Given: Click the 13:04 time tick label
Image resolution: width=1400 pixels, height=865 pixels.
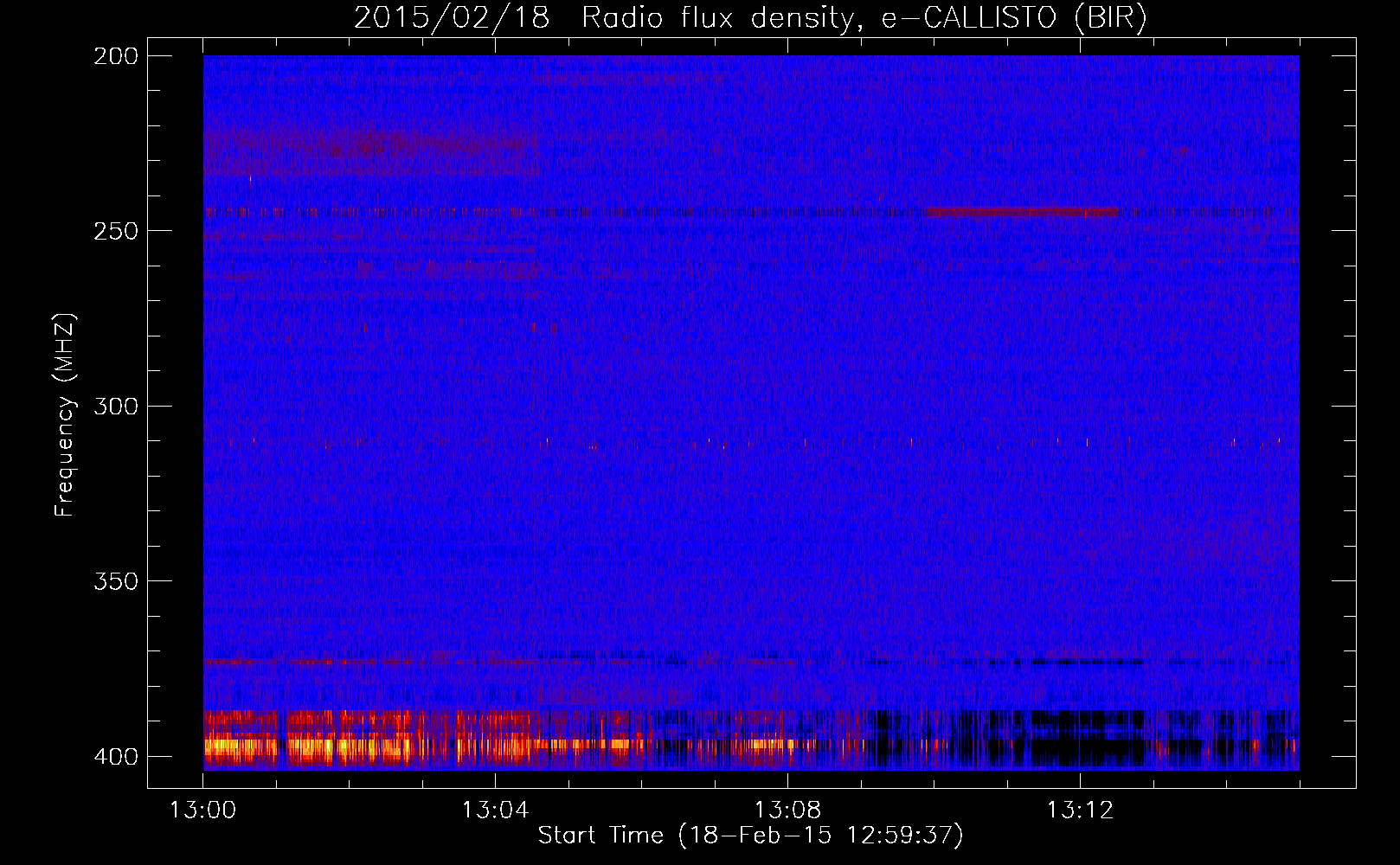Looking at the screenshot, I should (x=495, y=811).
